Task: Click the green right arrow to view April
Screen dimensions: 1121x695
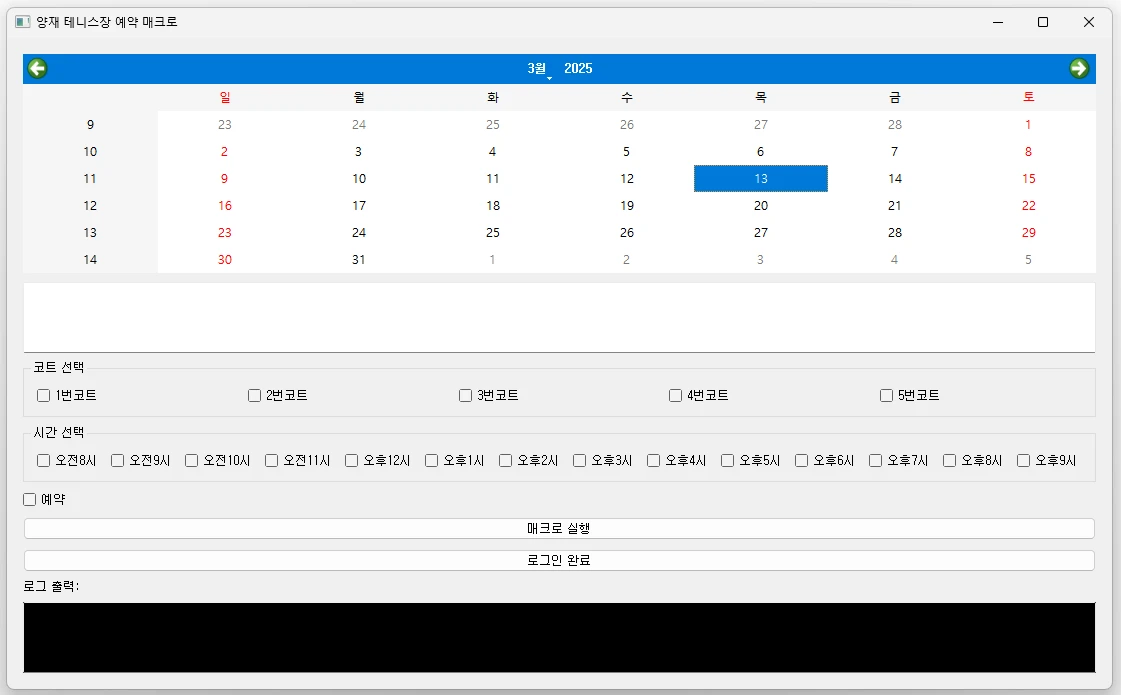Action: coord(1079,68)
